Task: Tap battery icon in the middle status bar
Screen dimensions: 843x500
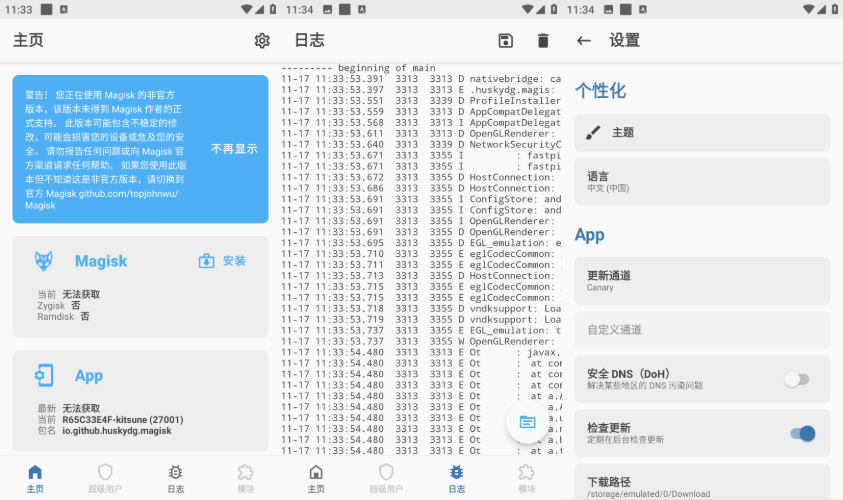Action: (554, 9)
